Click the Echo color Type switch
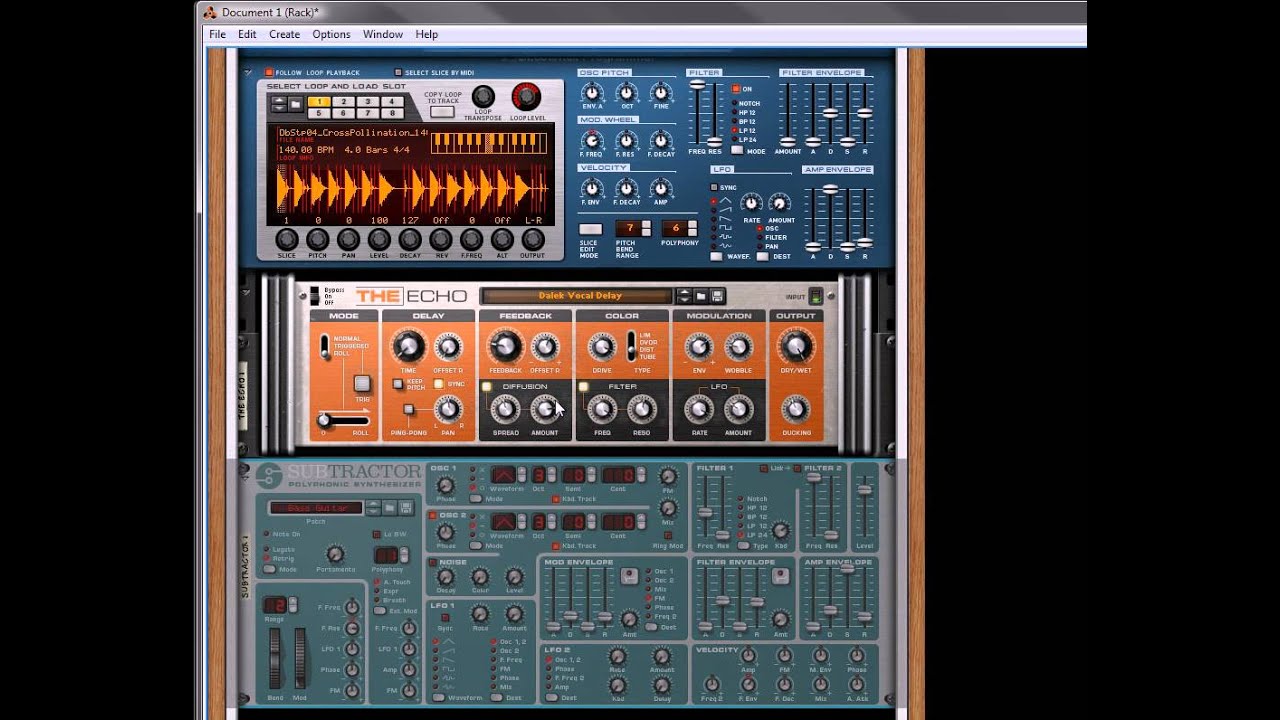This screenshot has height=720, width=1280. point(631,346)
